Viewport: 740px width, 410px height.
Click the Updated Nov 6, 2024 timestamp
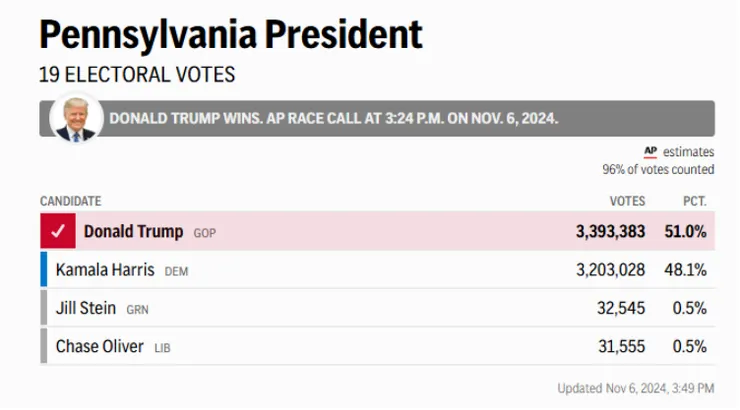click(636, 388)
